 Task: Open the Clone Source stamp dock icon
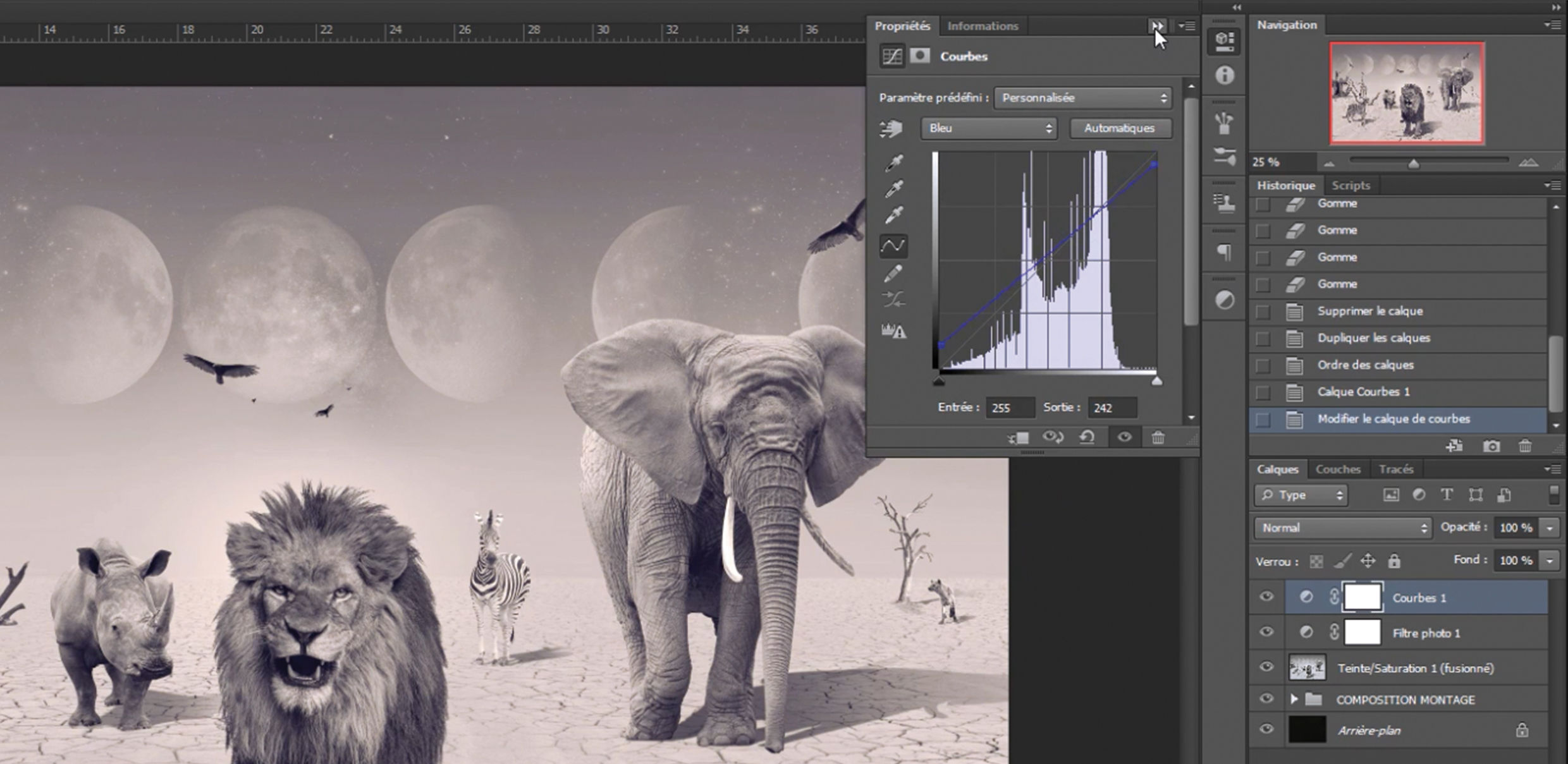(1225, 203)
